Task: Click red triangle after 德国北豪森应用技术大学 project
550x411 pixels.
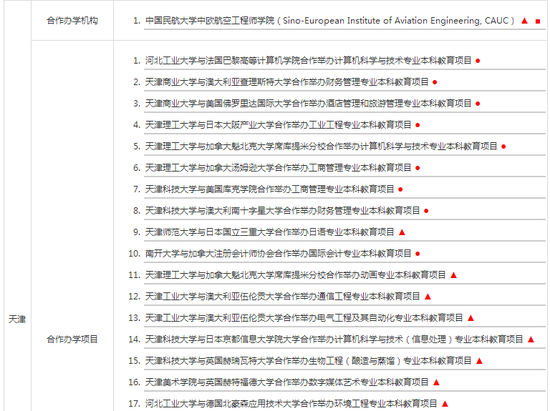Action: [445, 404]
